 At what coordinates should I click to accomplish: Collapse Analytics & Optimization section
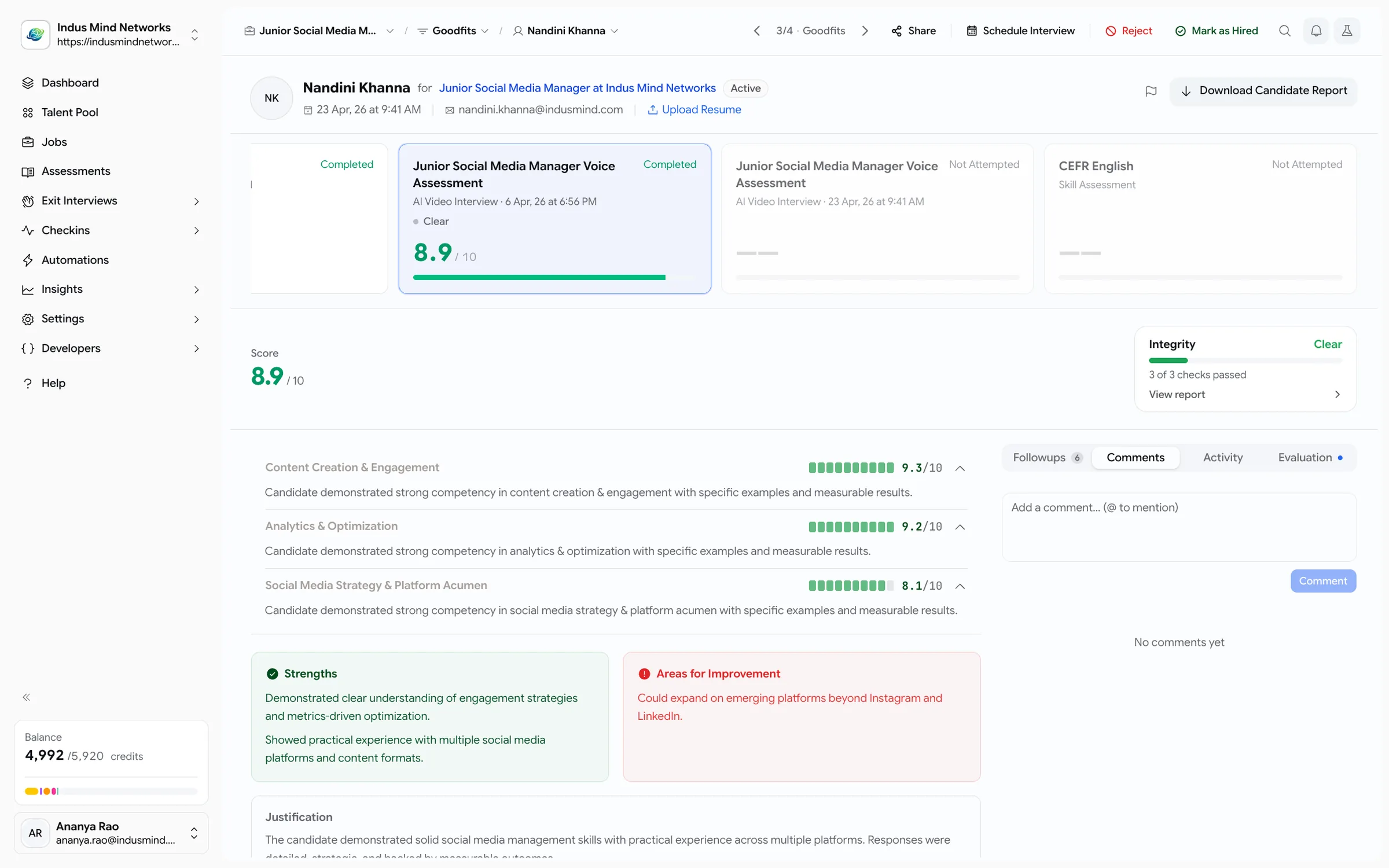pos(960,527)
